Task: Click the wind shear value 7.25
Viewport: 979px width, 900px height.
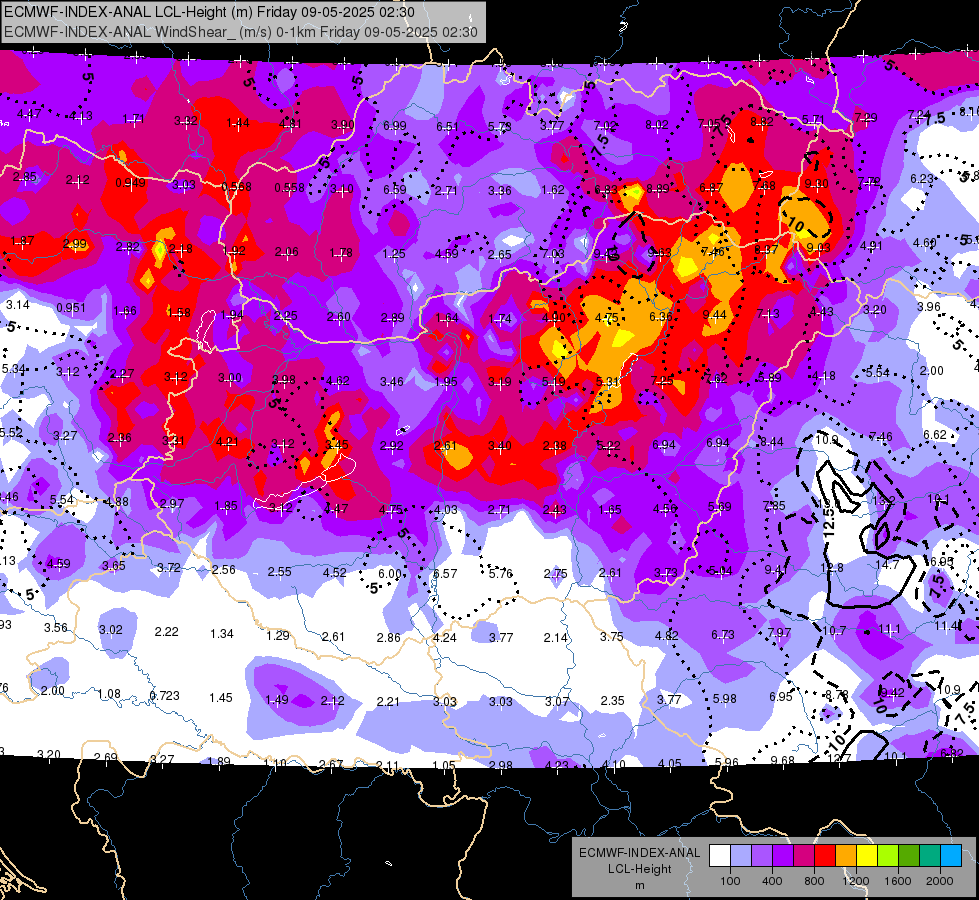Action: click(x=662, y=380)
